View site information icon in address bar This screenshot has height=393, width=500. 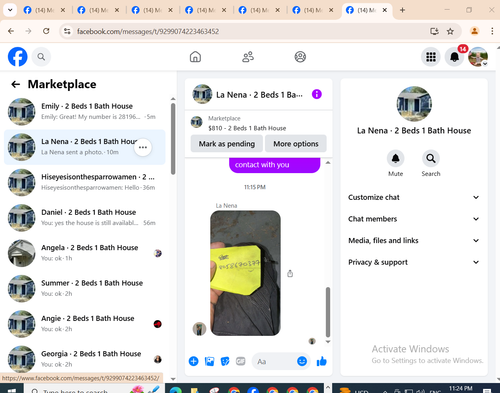click(x=67, y=31)
